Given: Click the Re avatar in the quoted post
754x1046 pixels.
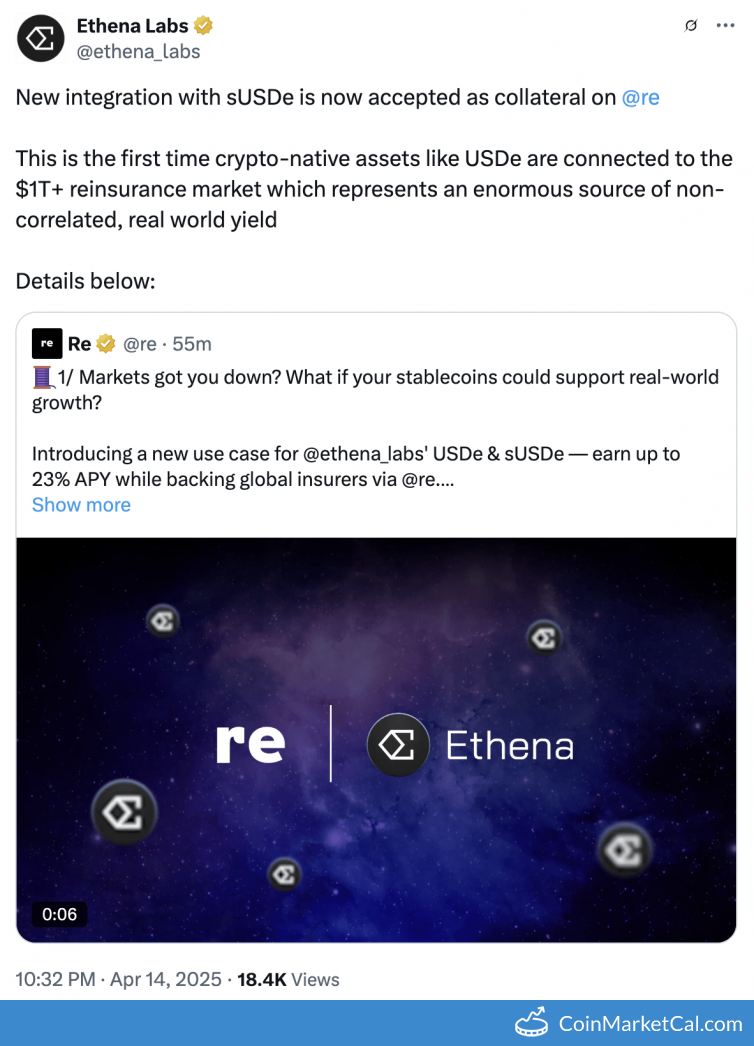Looking at the screenshot, I should [x=47, y=344].
